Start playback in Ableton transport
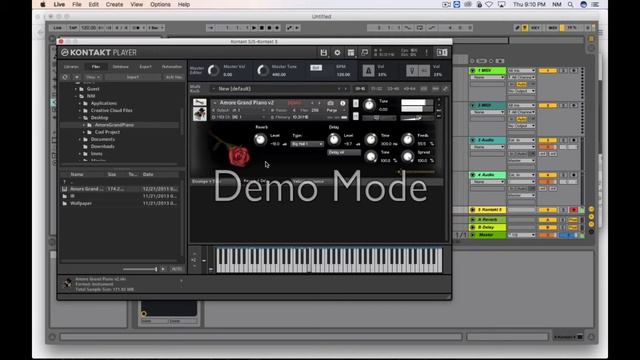The height and width of the screenshot is (360, 640). (254, 28)
